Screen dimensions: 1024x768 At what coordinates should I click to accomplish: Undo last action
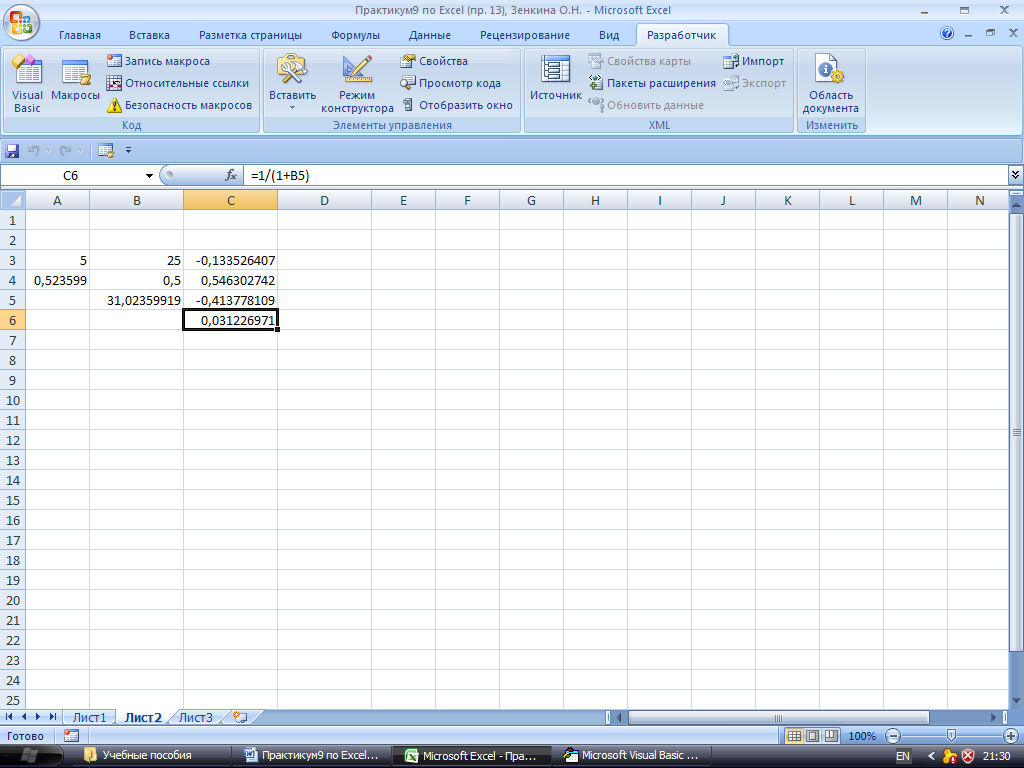coord(33,151)
